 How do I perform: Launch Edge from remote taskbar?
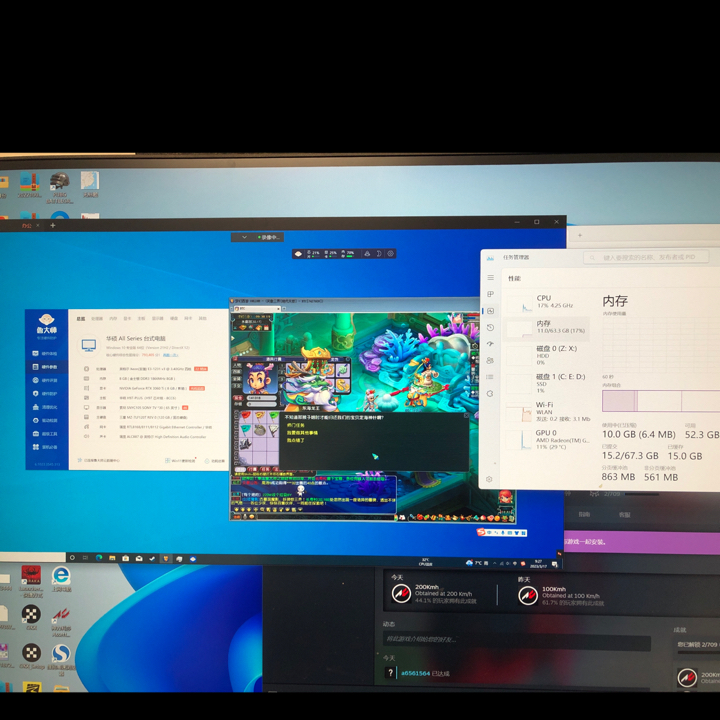click(99, 557)
